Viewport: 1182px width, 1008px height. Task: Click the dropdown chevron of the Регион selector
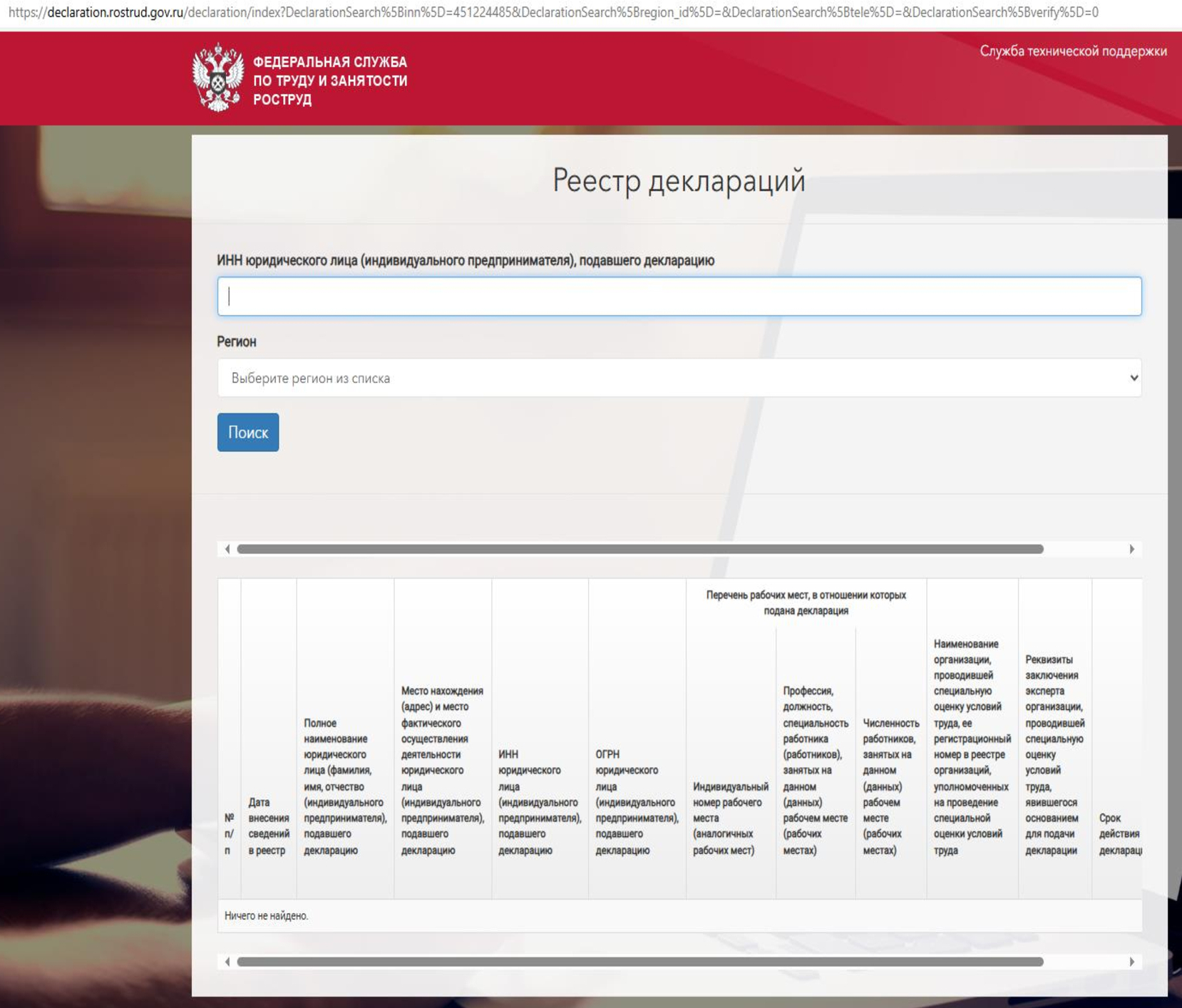1134,378
